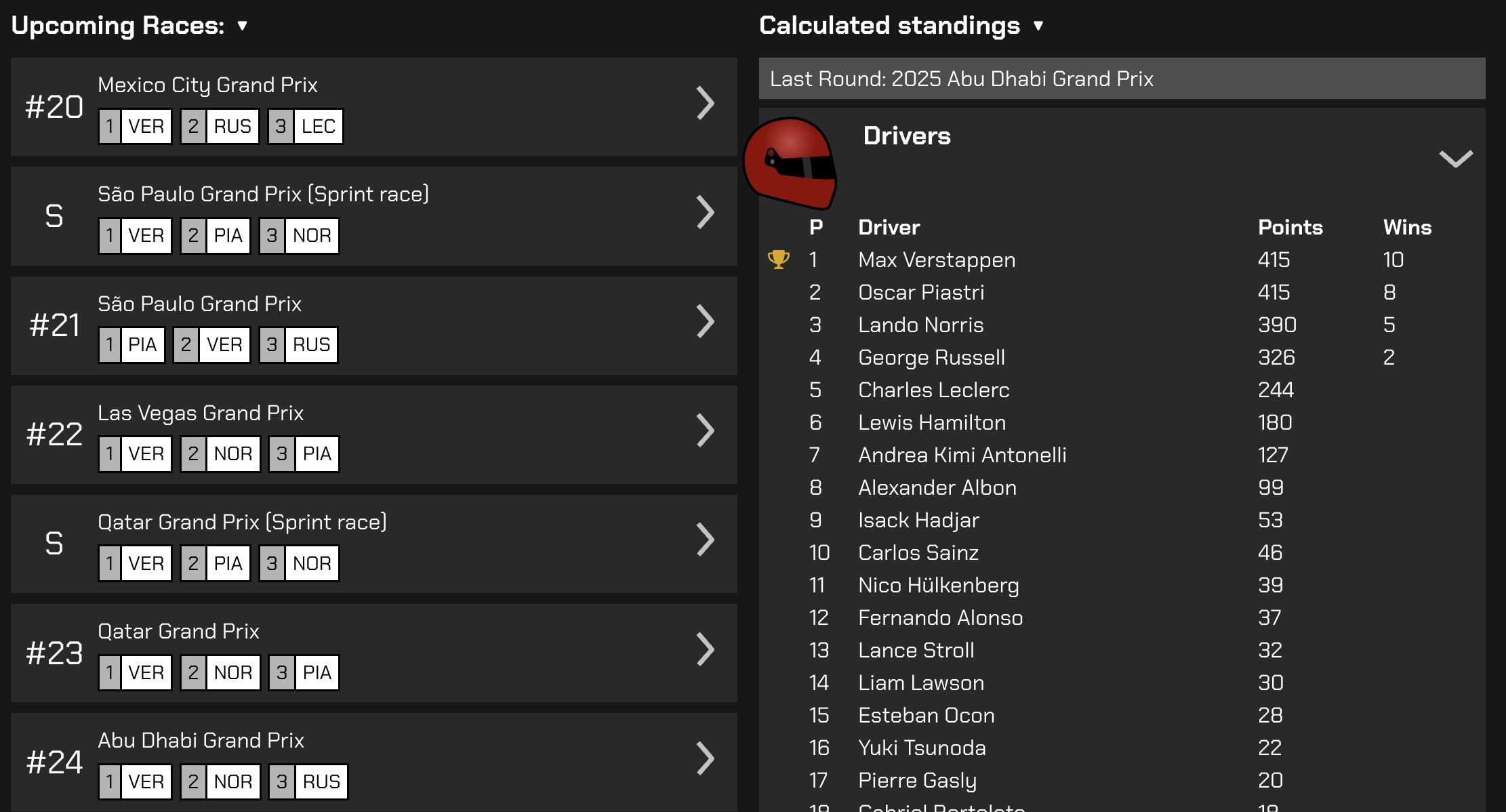Collapse the Calculated standings section triangle
1506x812 pixels.
pyautogui.click(x=1038, y=26)
